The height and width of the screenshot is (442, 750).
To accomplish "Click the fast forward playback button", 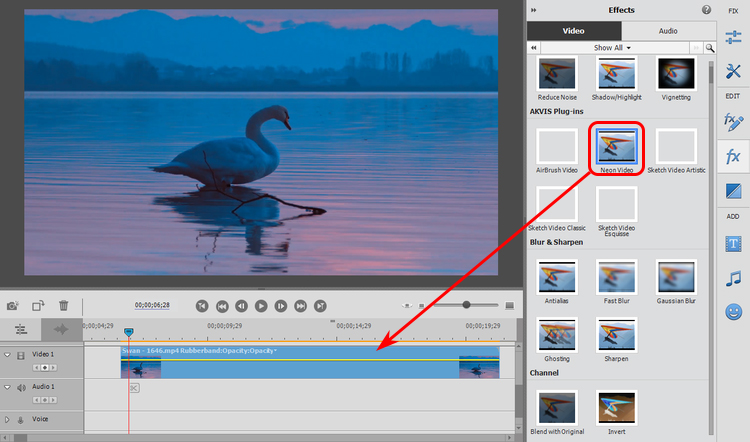I will point(300,306).
